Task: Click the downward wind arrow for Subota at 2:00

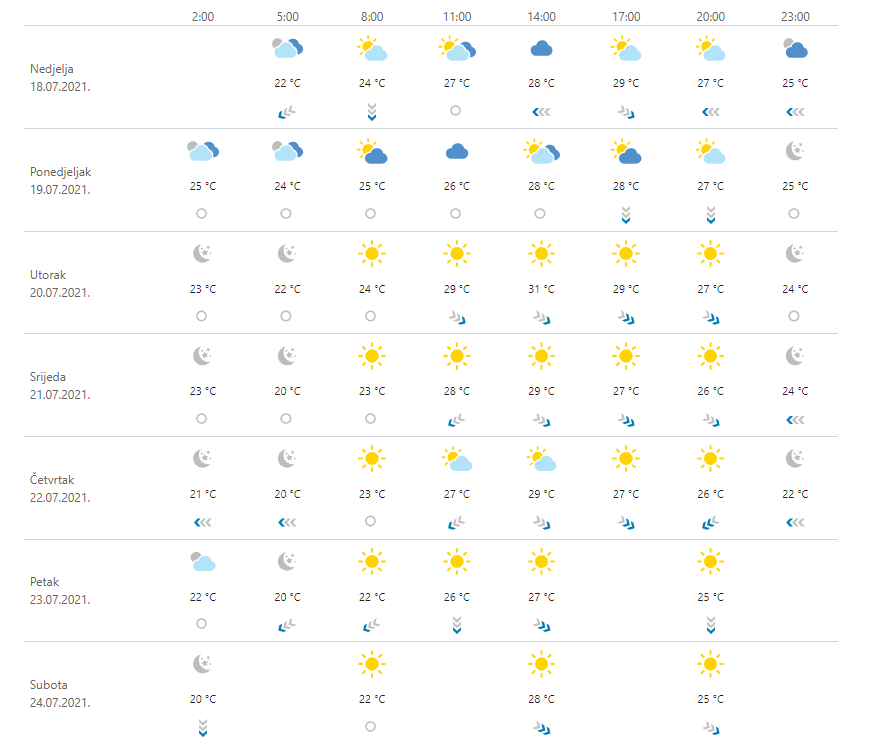Action: (x=202, y=727)
